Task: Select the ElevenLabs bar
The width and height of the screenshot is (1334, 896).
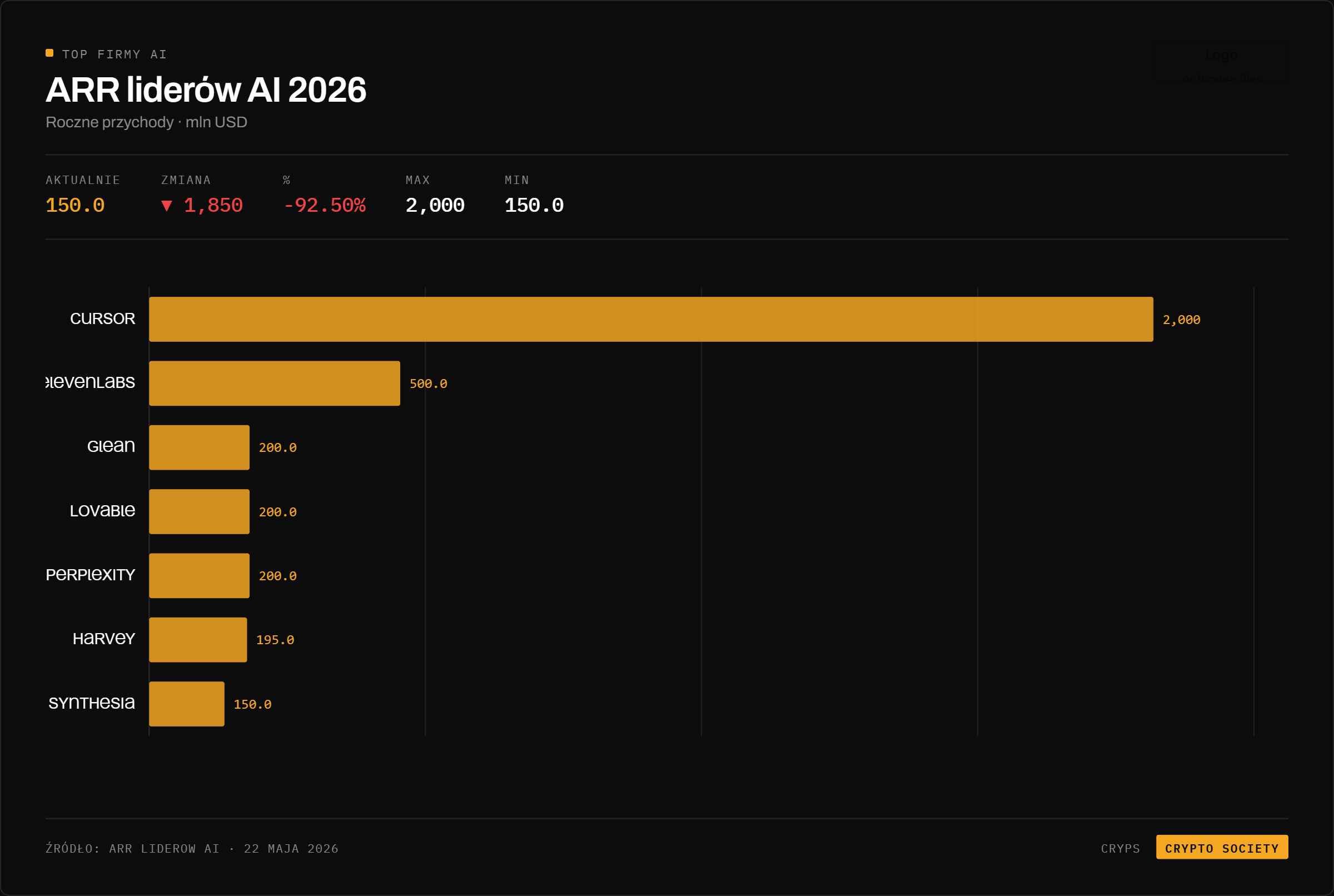Action: click(x=274, y=384)
